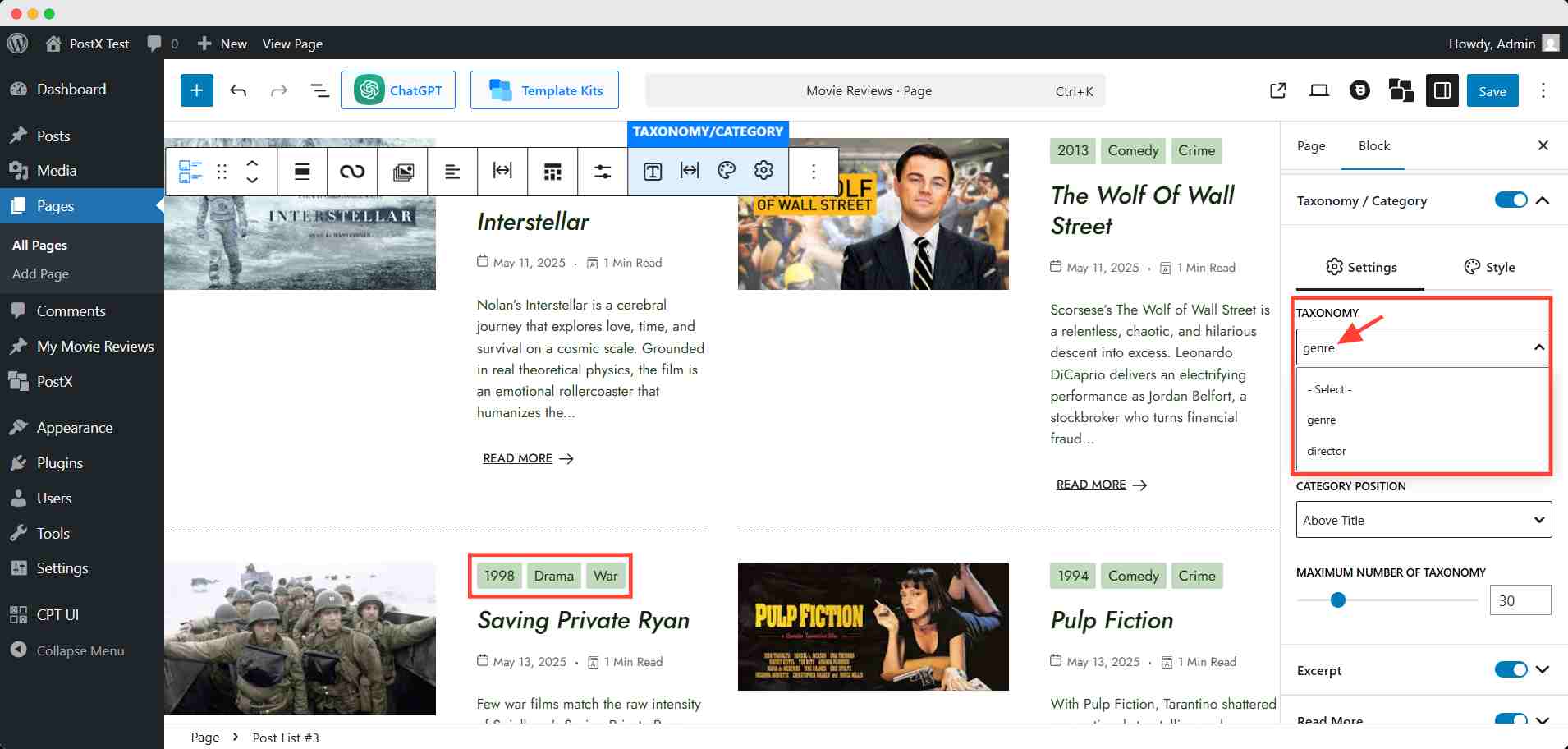Image resolution: width=1568 pixels, height=749 pixels.
Task: Open the image settings toolbar icon
Action: 403,171
